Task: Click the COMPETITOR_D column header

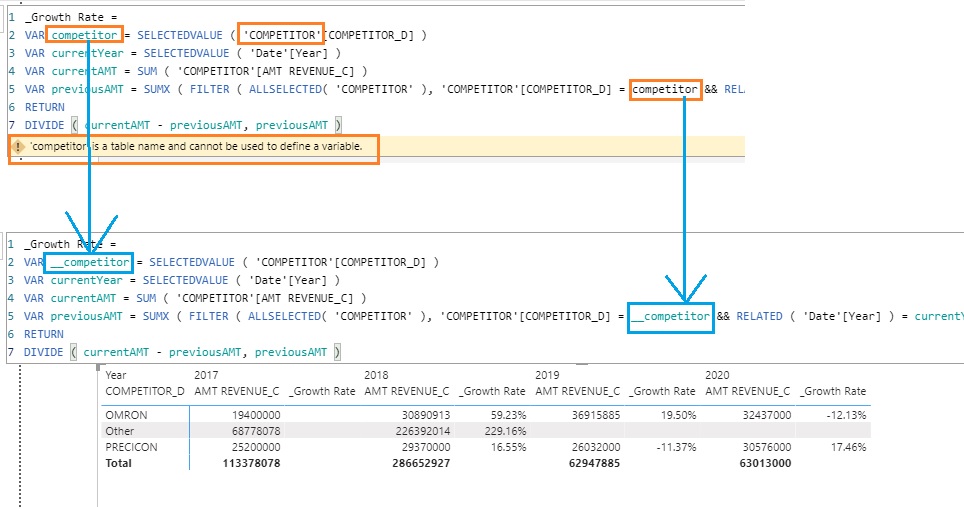Action: point(145,391)
